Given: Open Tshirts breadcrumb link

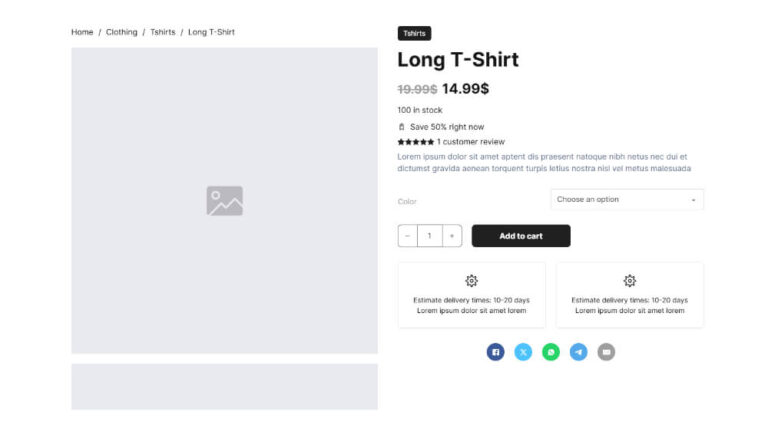Looking at the screenshot, I should 163,32.
